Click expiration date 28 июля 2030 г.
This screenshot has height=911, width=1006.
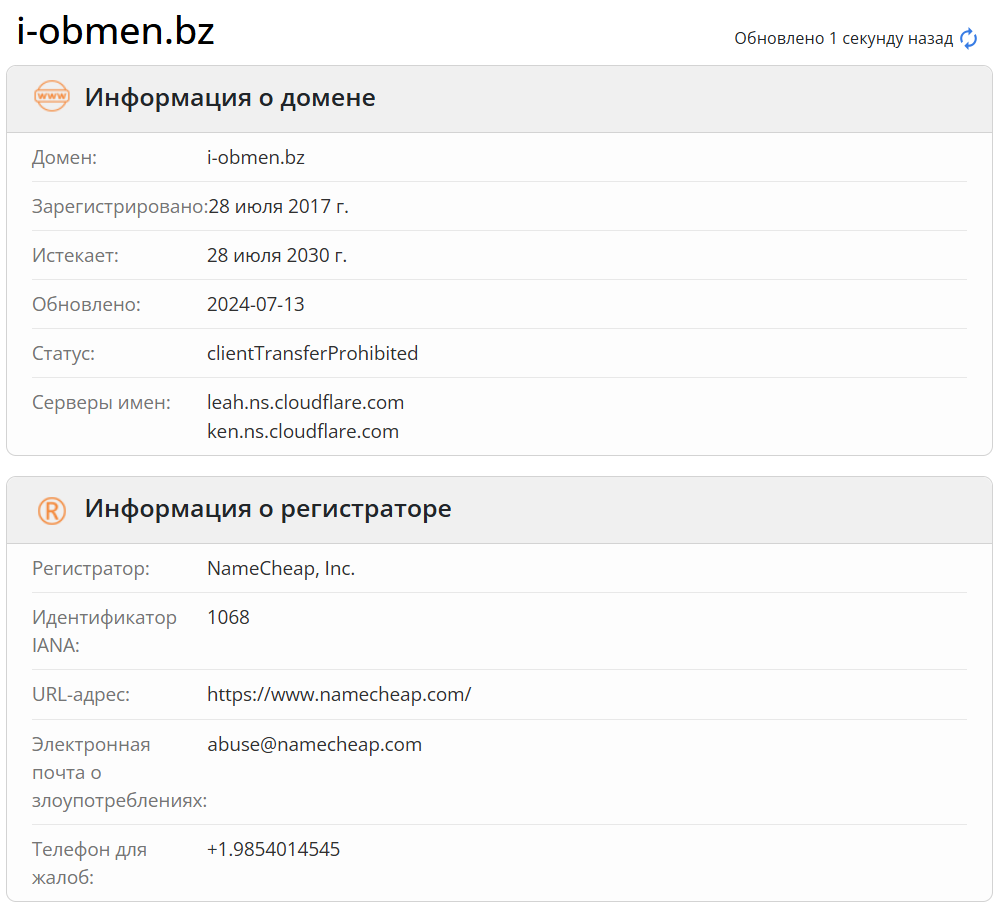[x=277, y=256]
